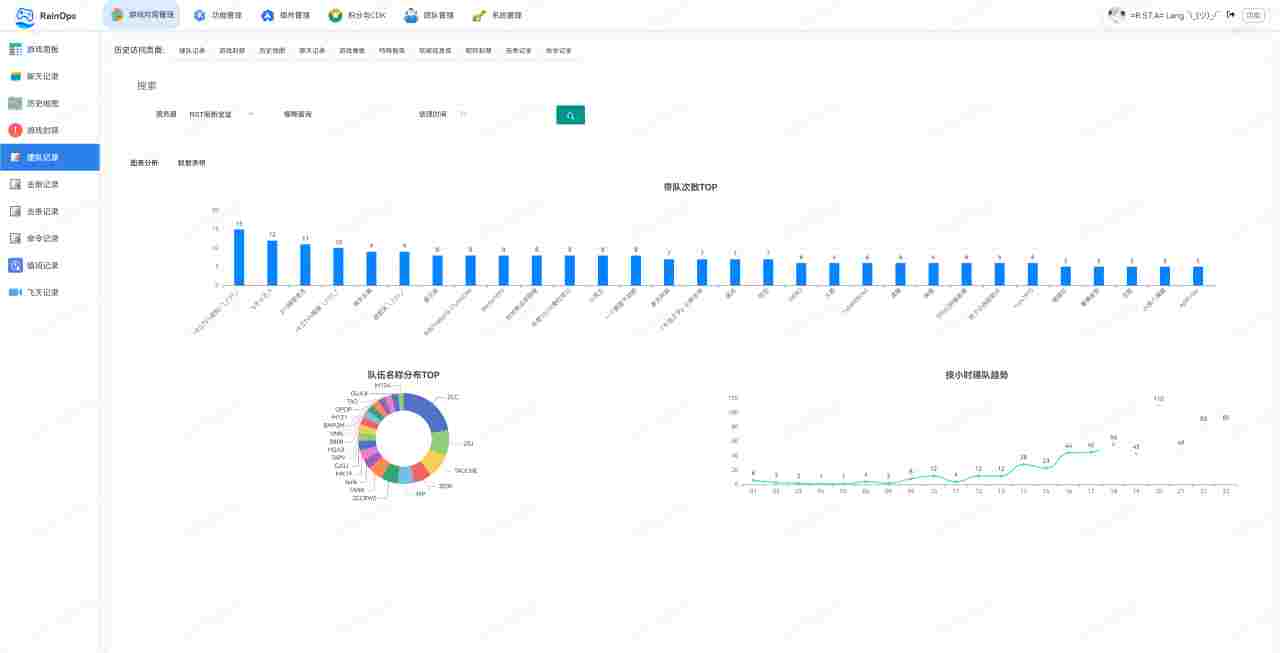The width and height of the screenshot is (1280, 653).
Task: Open the 功能管理 top menu
Action: point(216,16)
